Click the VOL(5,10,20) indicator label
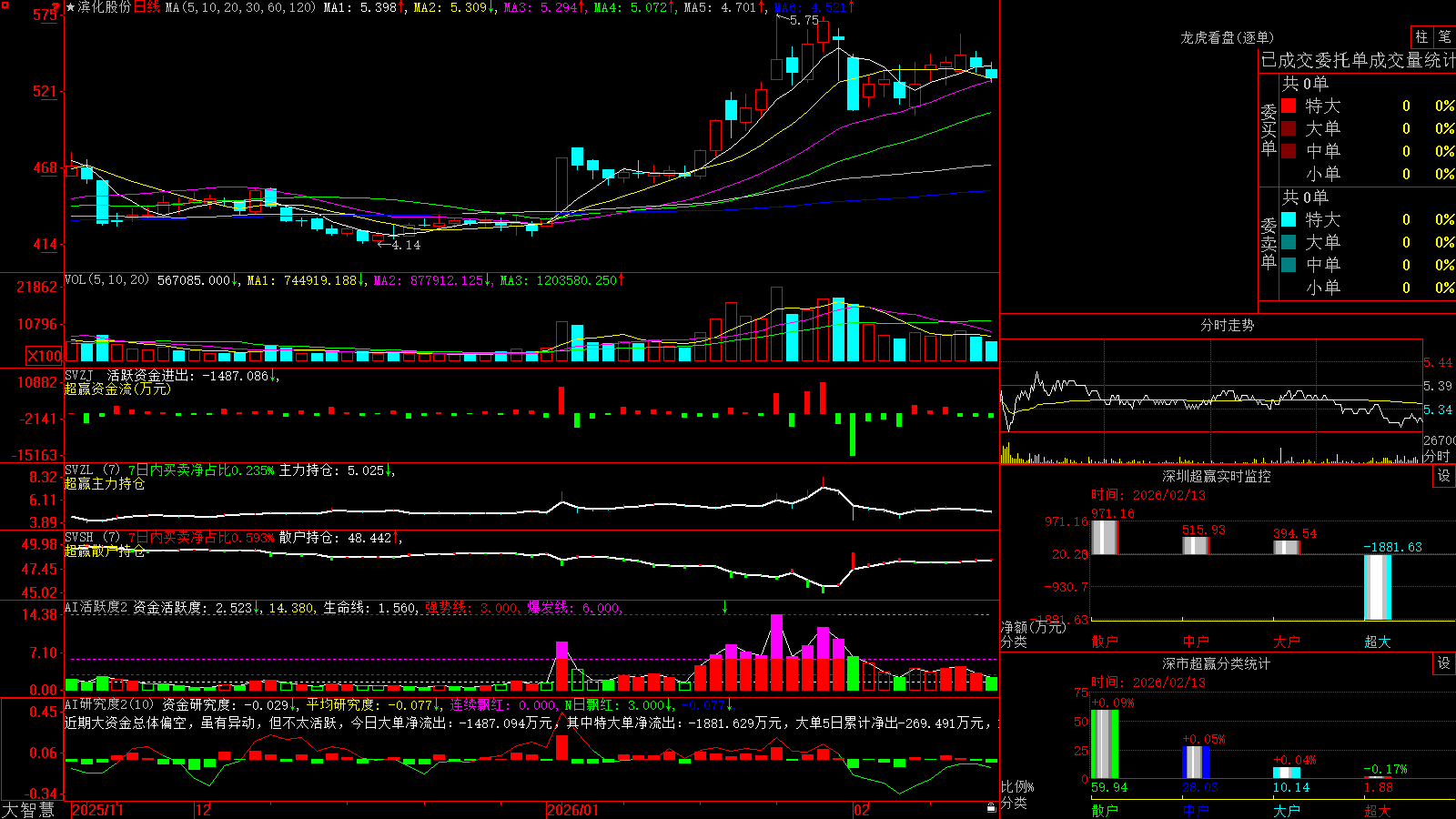The height and width of the screenshot is (819, 1456). [106, 280]
